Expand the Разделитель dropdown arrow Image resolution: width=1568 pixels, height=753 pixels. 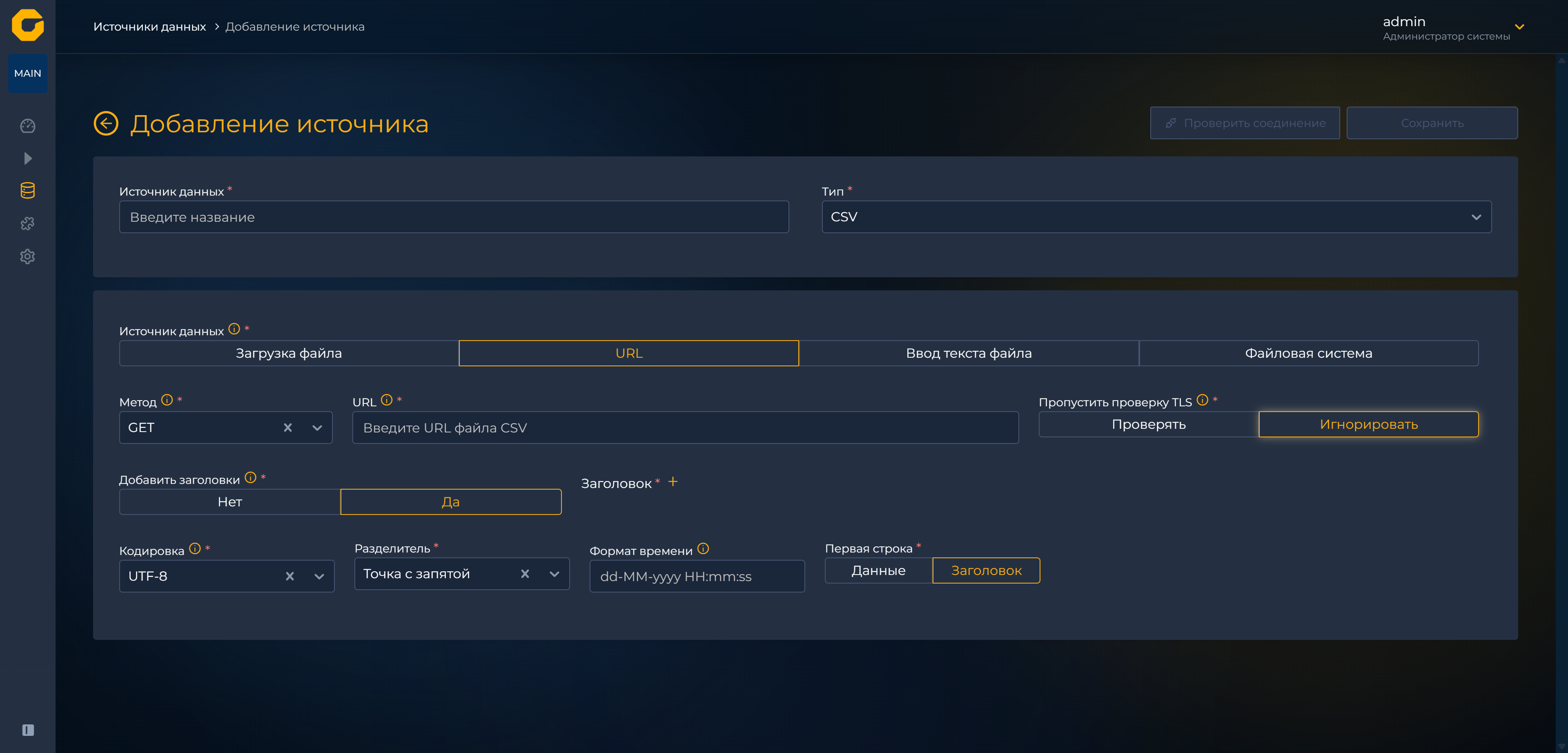[555, 574]
